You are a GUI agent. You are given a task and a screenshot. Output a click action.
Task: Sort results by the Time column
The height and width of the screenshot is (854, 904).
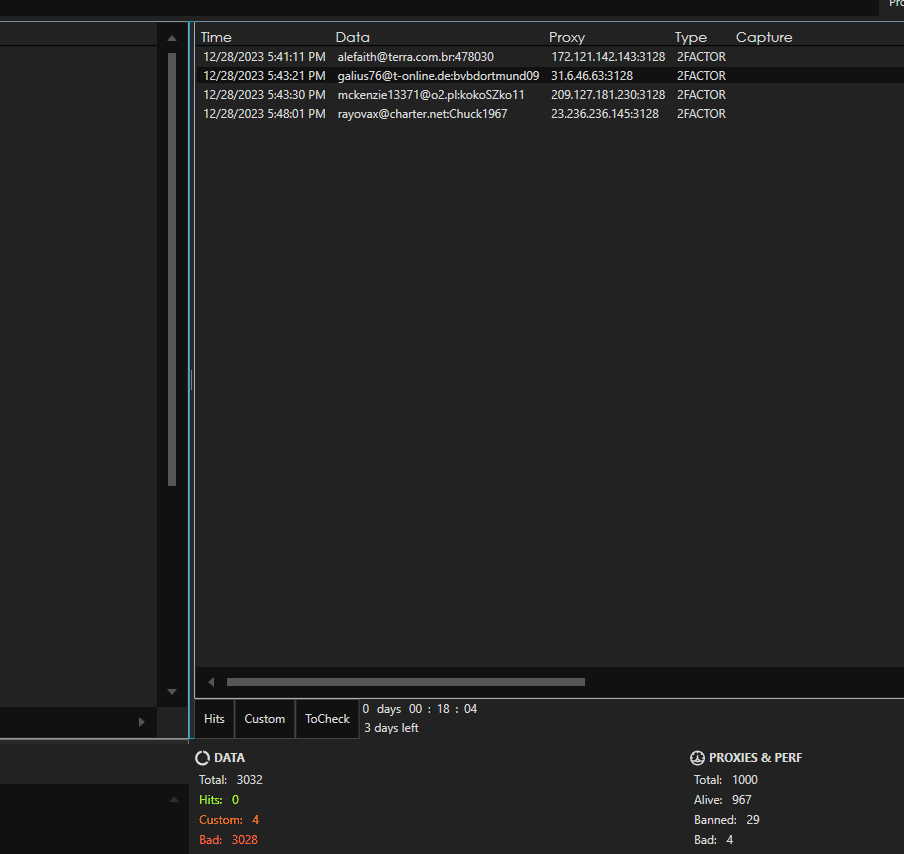pyautogui.click(x=216, y=37)
